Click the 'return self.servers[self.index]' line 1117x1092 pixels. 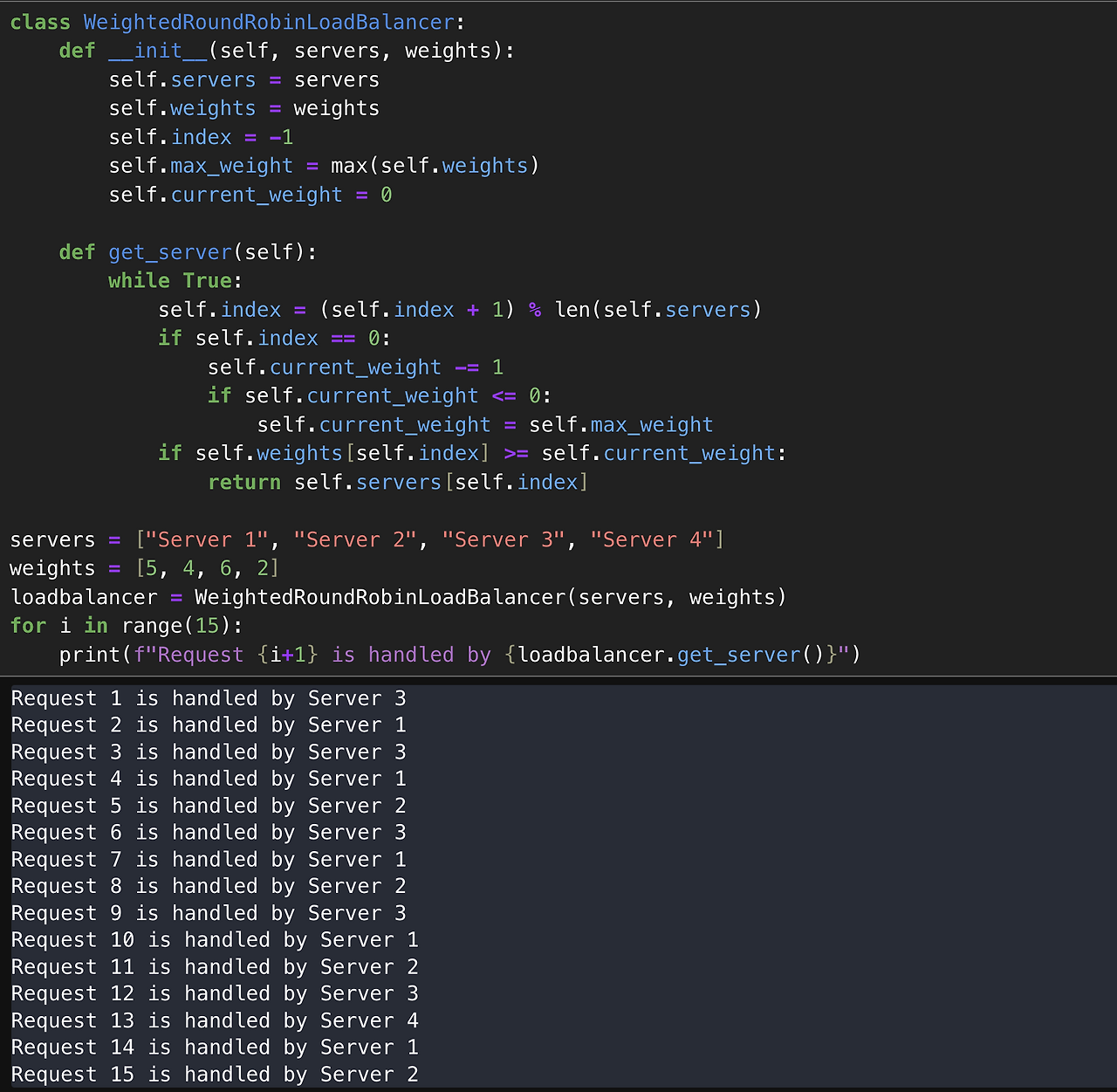[398, 483]
